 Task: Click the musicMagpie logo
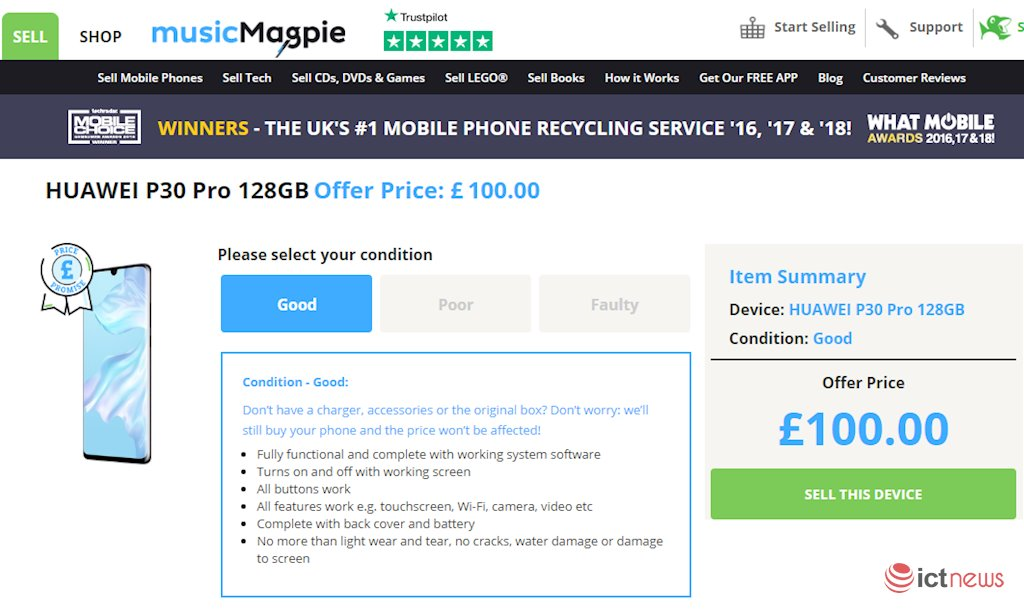coord(248,35)
